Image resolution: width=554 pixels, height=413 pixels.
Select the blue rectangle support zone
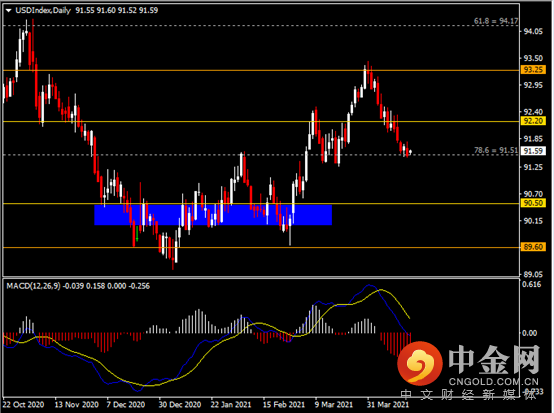213,215
